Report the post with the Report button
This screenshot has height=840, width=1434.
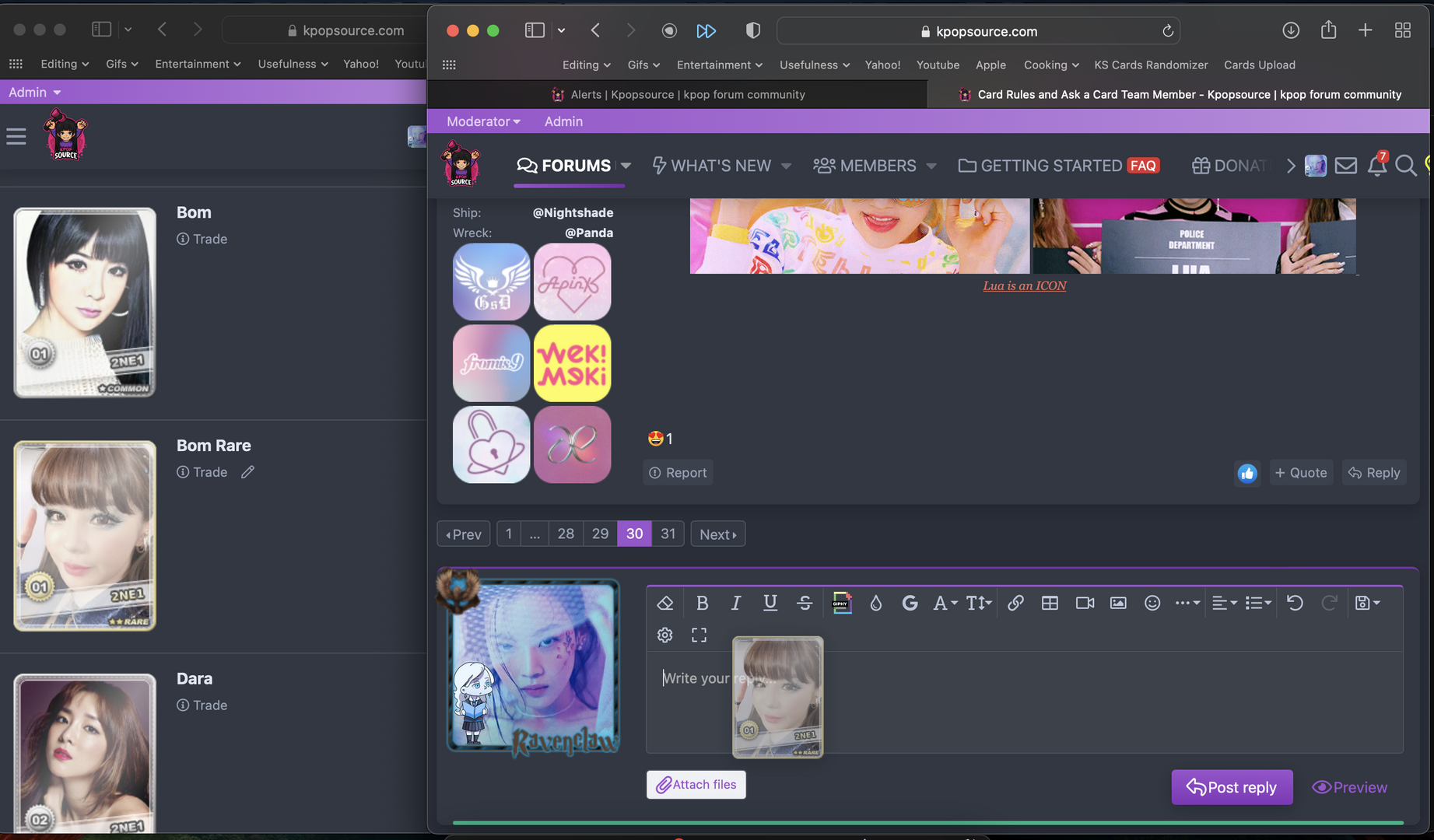678,473
